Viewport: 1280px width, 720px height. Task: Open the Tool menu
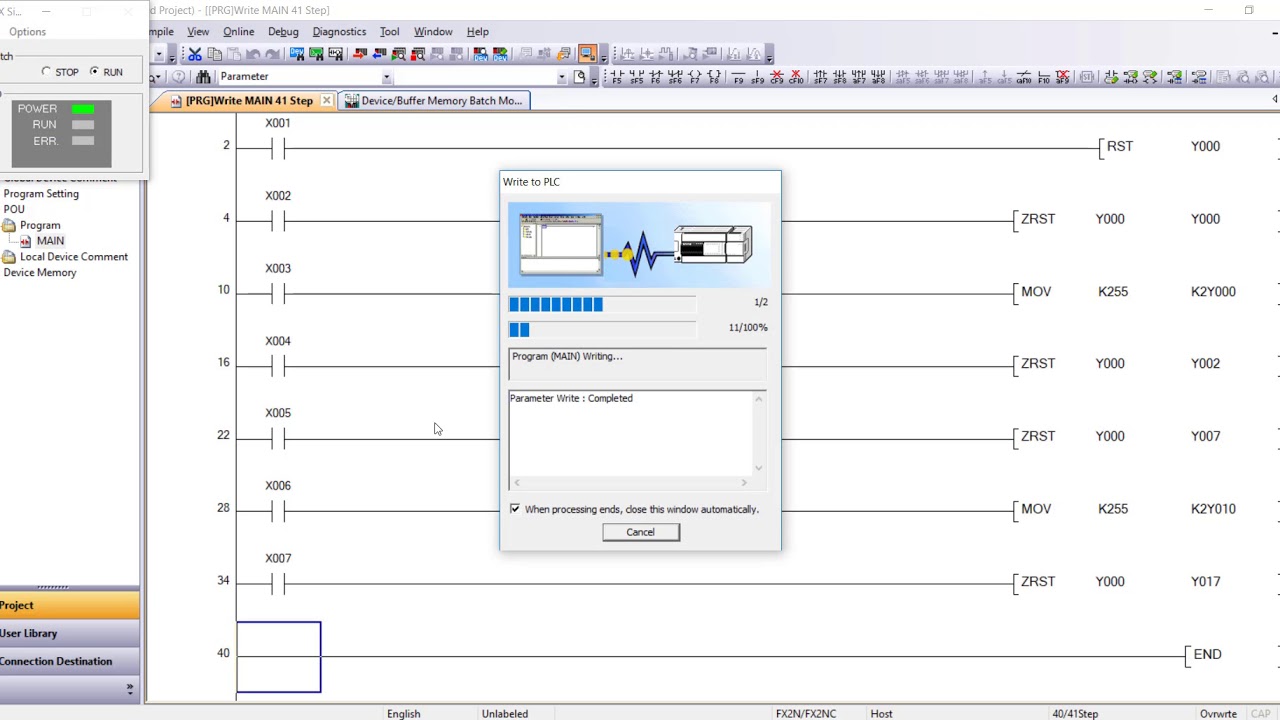(389, 32)
